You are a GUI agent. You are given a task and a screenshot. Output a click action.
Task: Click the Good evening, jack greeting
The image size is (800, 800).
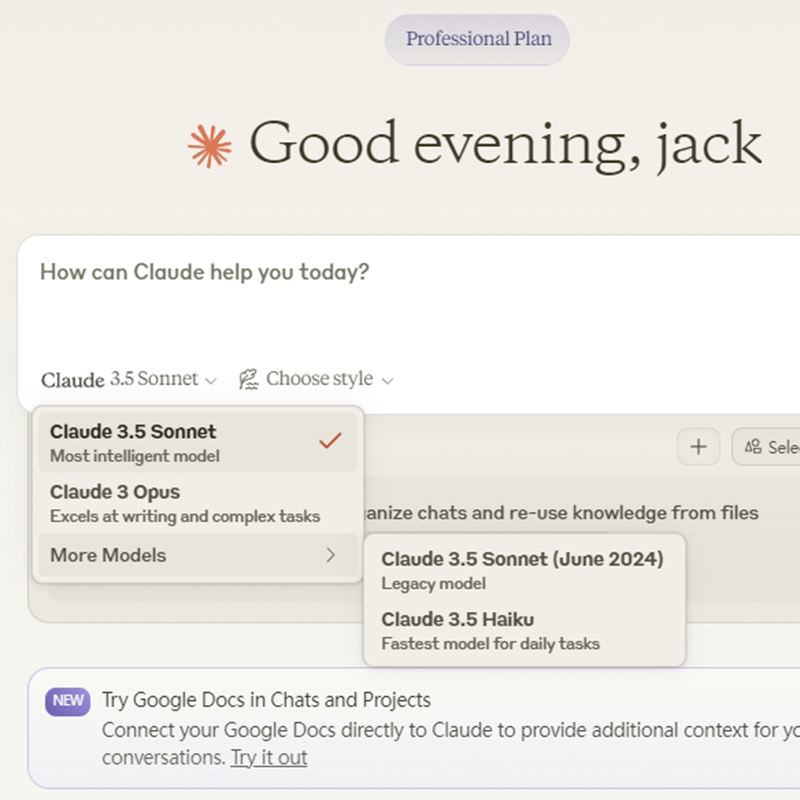coord(505,143)
